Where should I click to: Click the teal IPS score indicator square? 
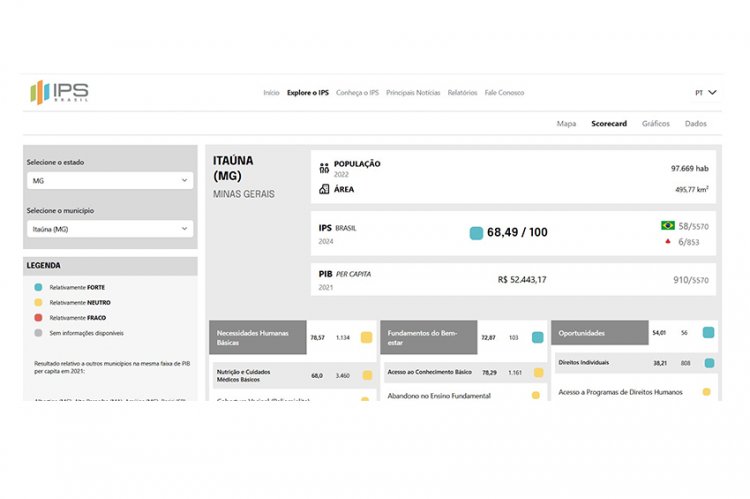click(x=476, y=233)
